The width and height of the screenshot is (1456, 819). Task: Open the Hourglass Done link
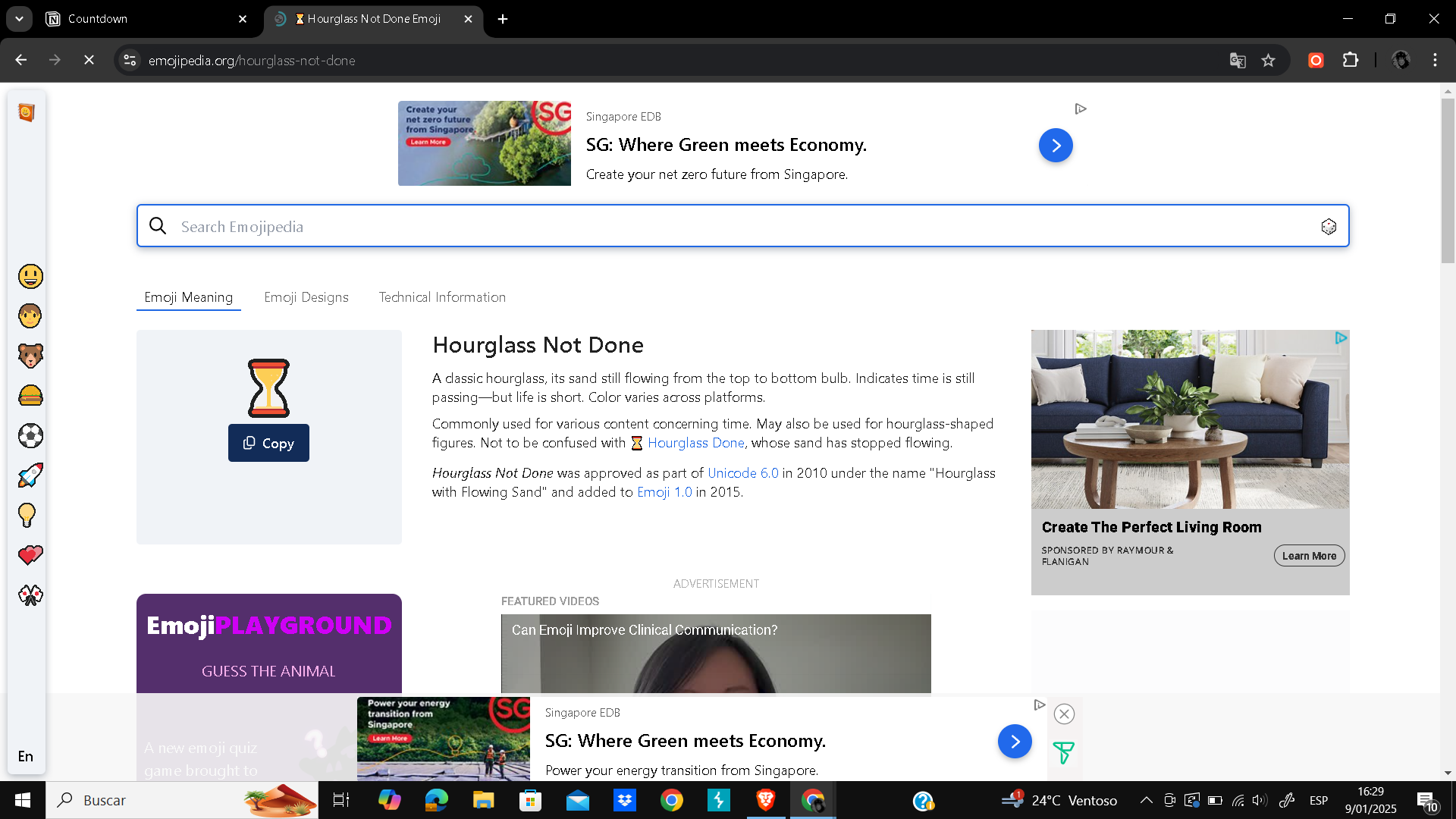click(x=695, y=443)
